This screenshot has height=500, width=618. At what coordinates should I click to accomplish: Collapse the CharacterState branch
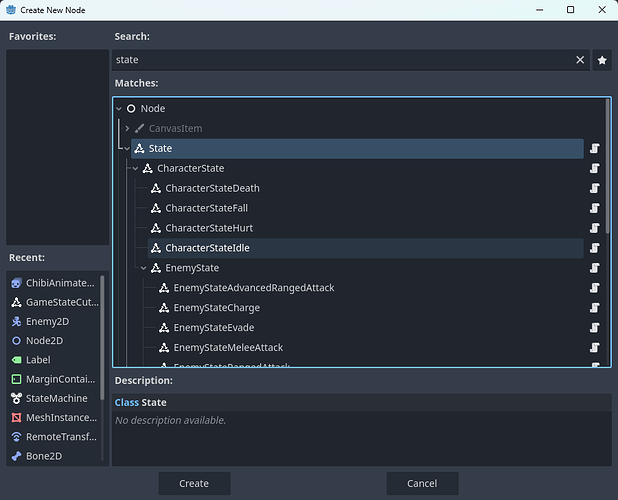tap(135, 168)
